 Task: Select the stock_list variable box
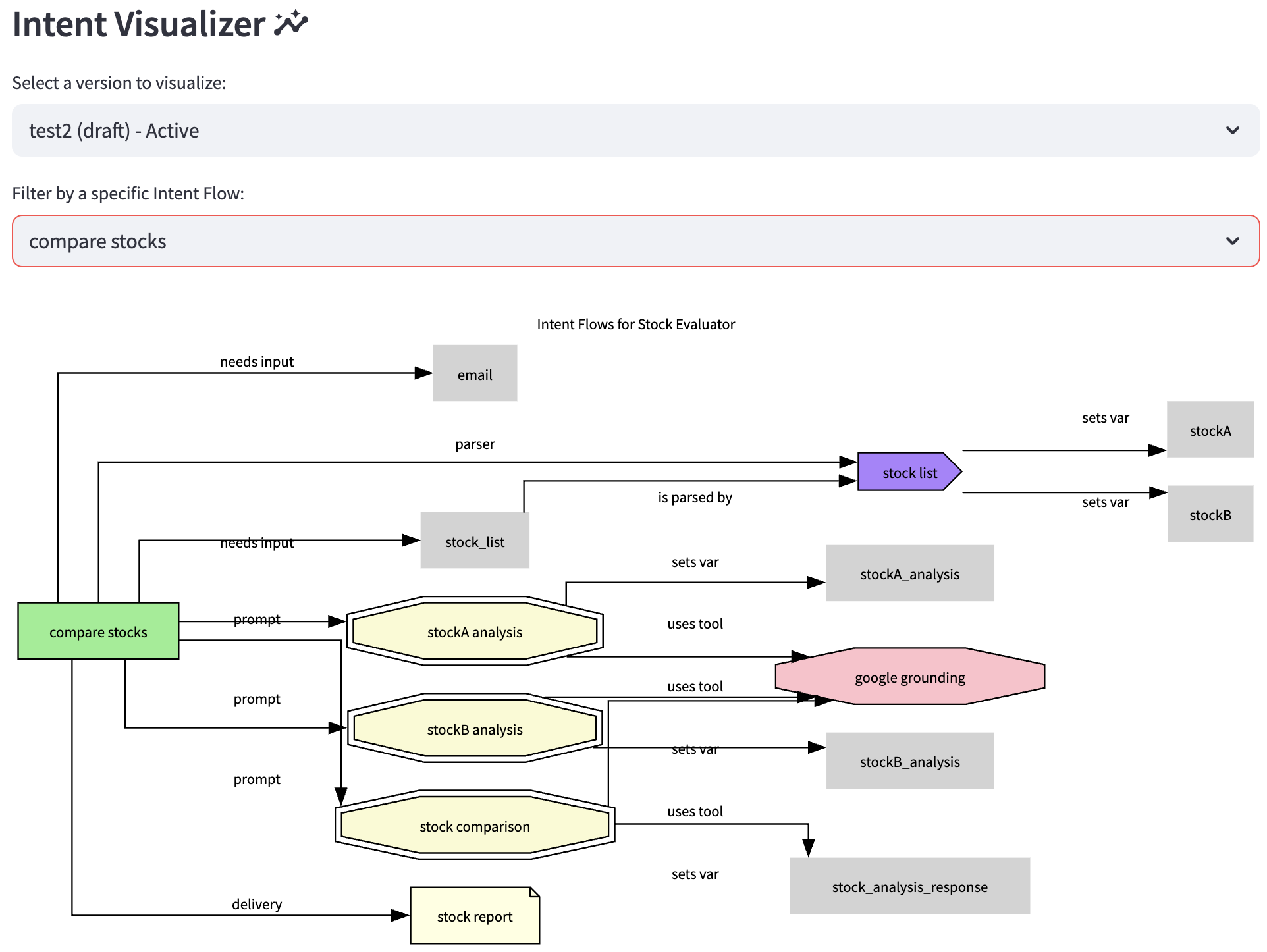pyautogui.click(x=474, y=541)
